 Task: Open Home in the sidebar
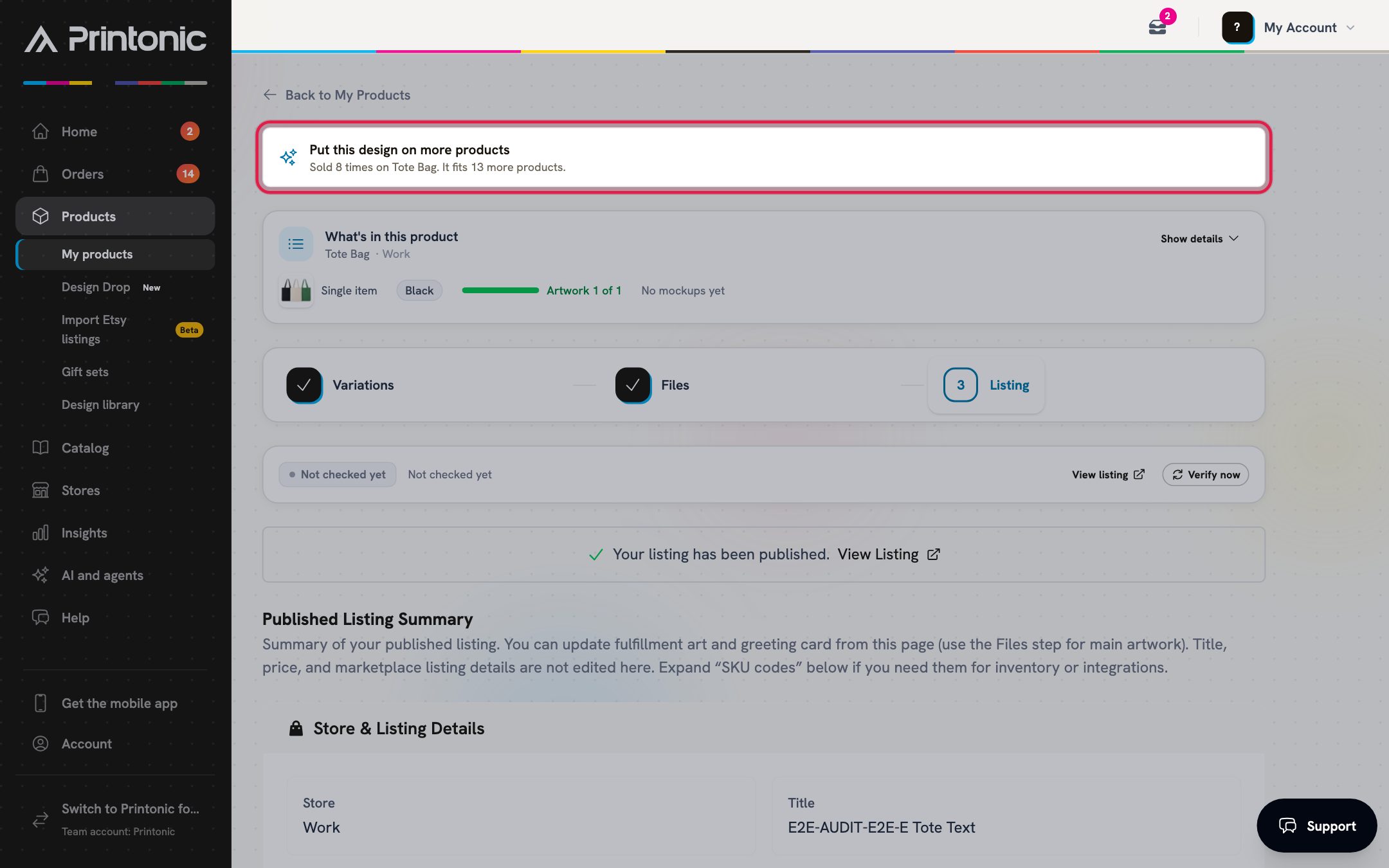(115, 131)
